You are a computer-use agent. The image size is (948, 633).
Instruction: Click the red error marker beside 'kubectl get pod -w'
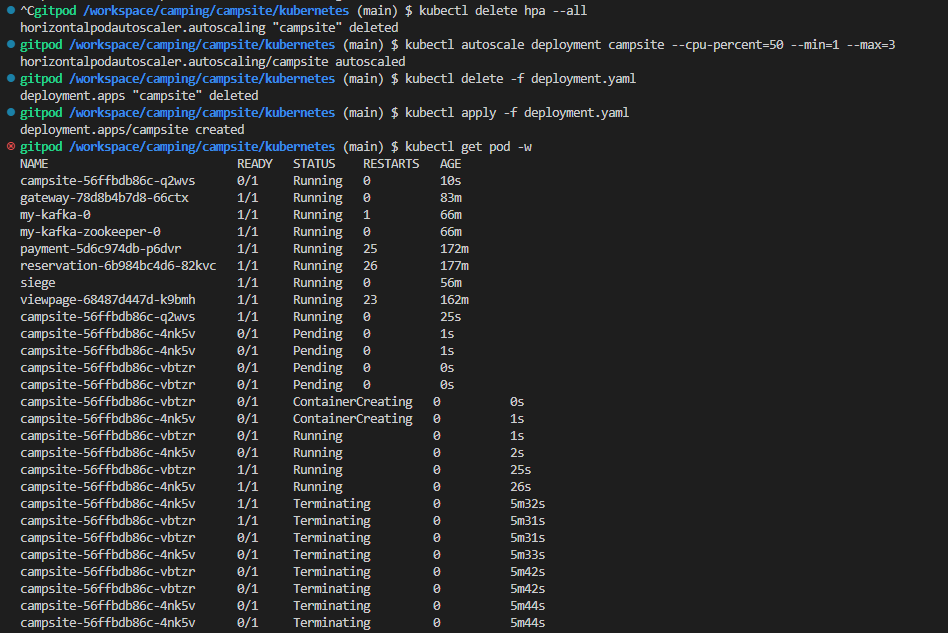[x=11, y=146]
